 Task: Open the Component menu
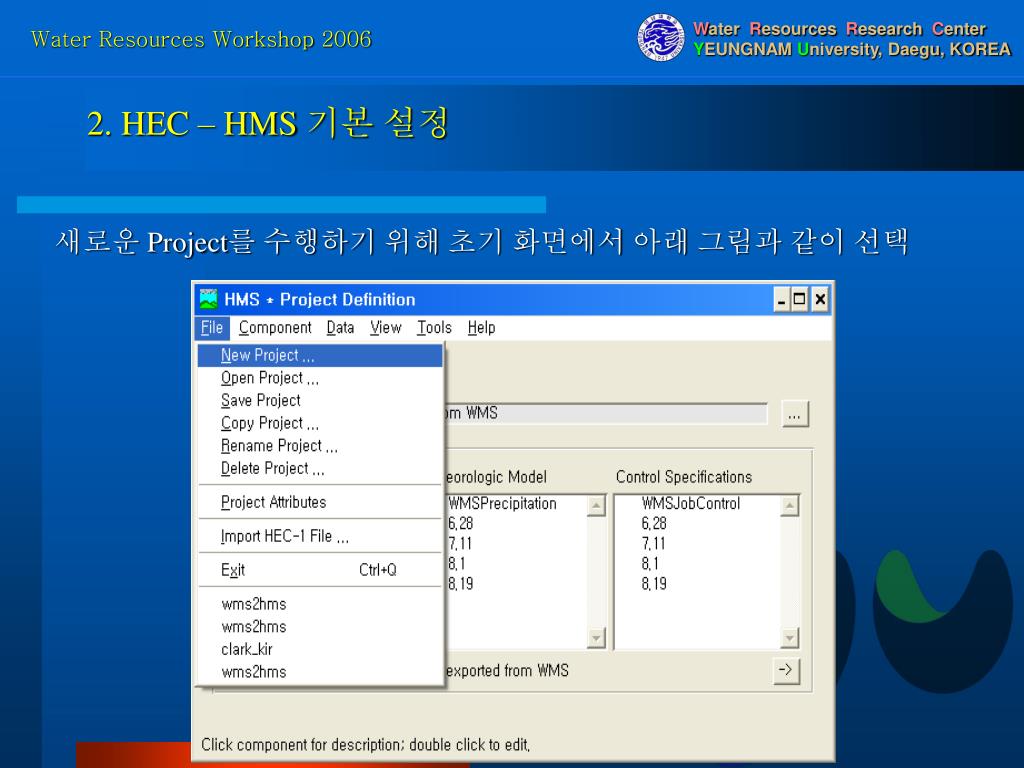click(x=275, y=328)
